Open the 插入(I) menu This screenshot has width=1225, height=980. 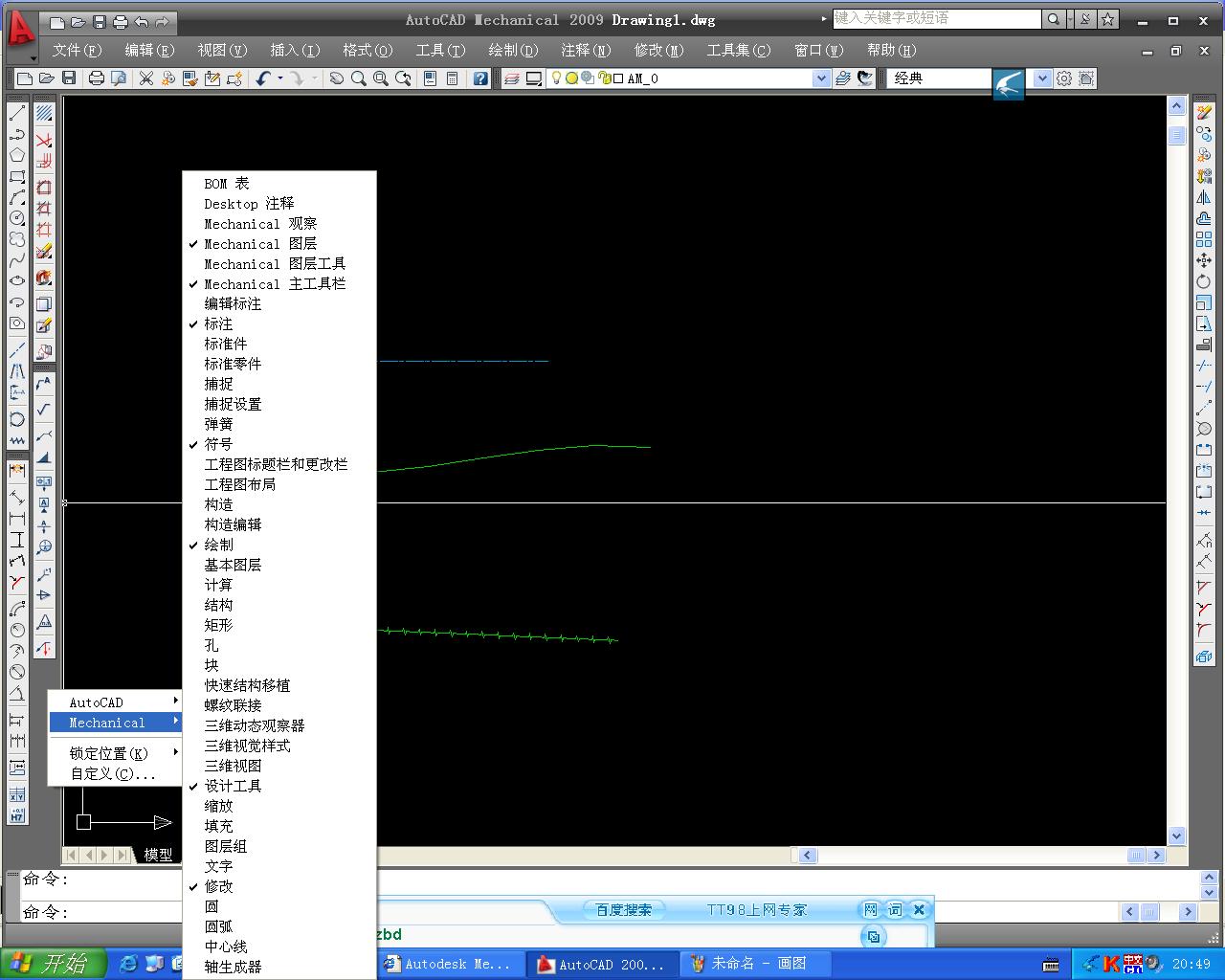pos(295,51)
